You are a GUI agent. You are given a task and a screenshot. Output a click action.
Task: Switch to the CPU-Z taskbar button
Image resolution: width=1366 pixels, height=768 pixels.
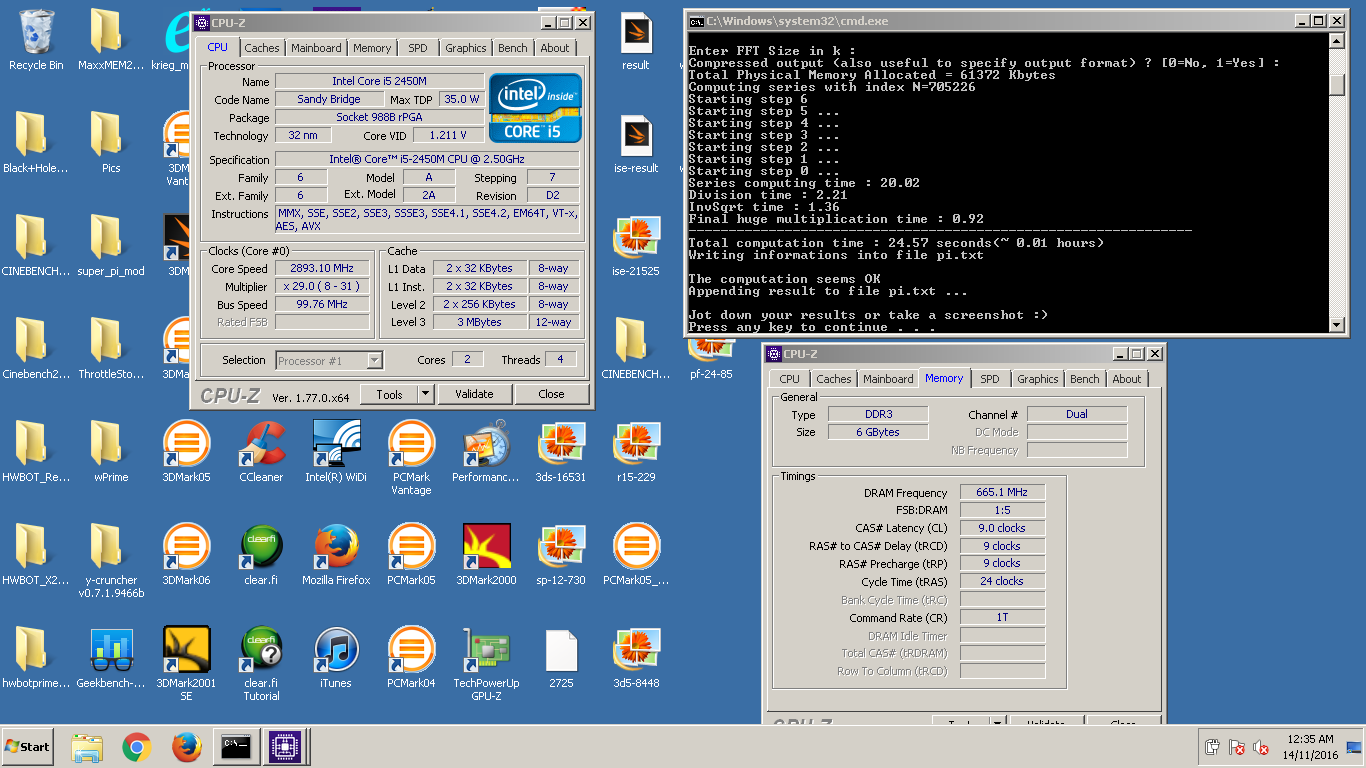tap(284, 747)
